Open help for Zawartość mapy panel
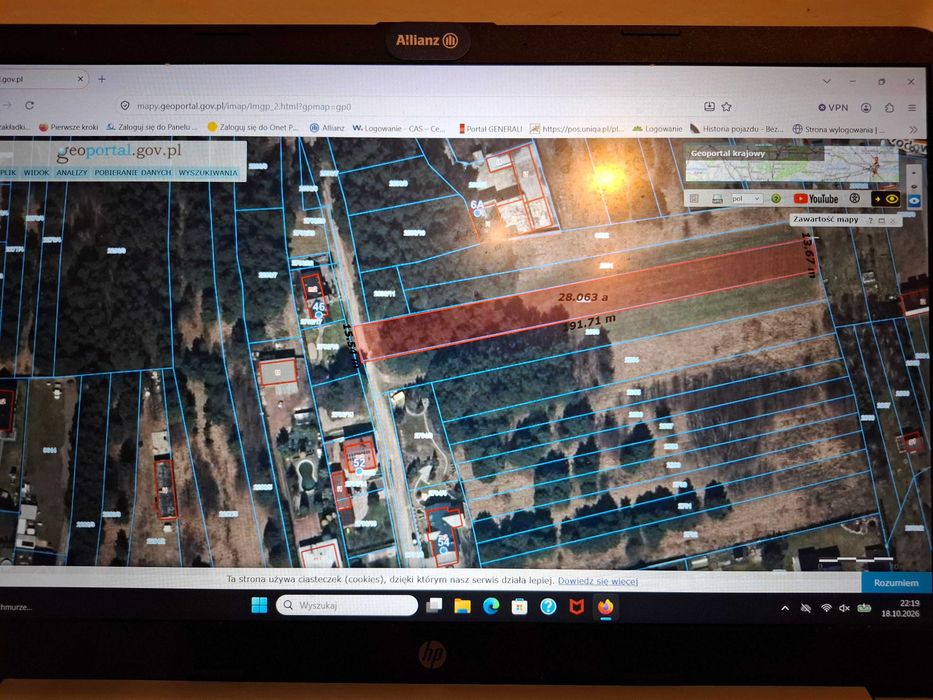Screen dimensions: 933x700 pos(871,220)
